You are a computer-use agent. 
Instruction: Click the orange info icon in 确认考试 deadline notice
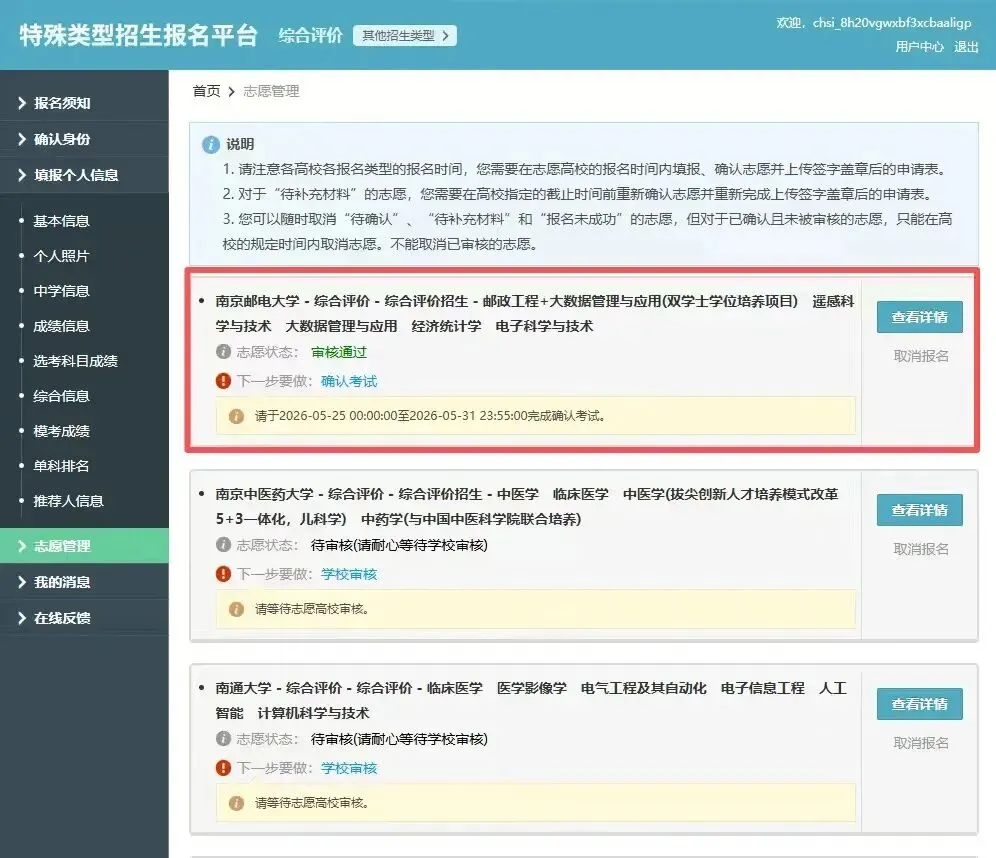(x=236, y=416)
